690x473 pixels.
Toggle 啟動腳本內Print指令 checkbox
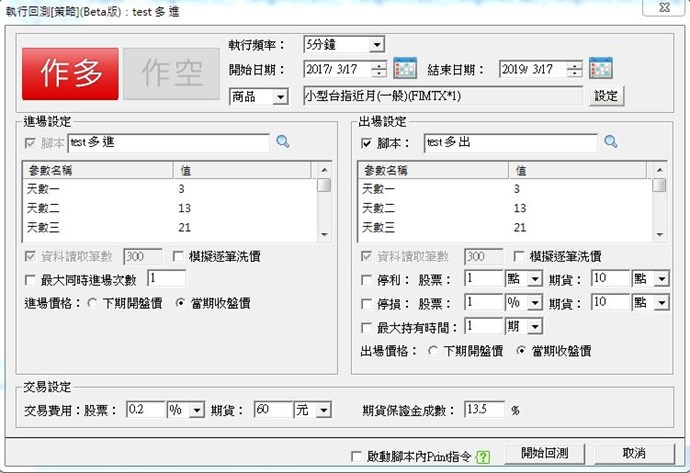(x=357, y=456)
